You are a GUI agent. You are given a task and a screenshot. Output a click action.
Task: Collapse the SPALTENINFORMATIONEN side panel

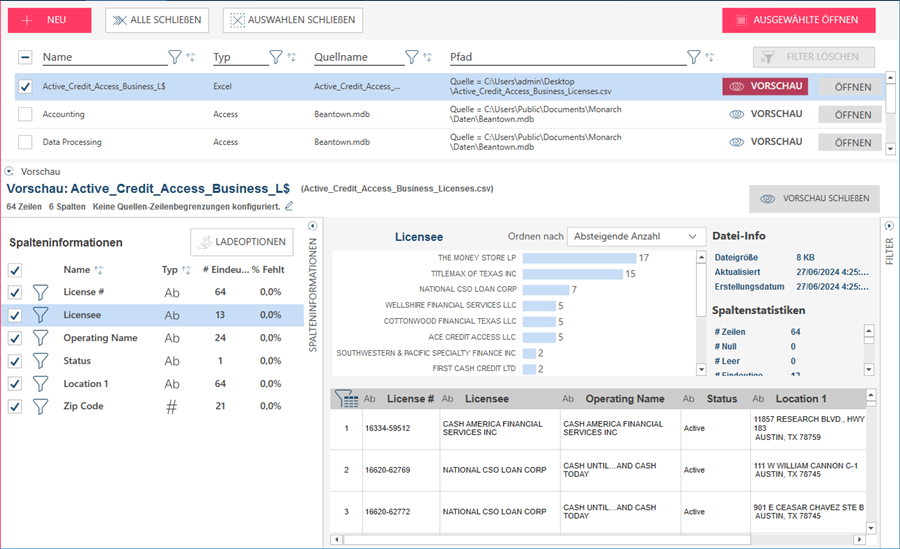tap(313, 227)
